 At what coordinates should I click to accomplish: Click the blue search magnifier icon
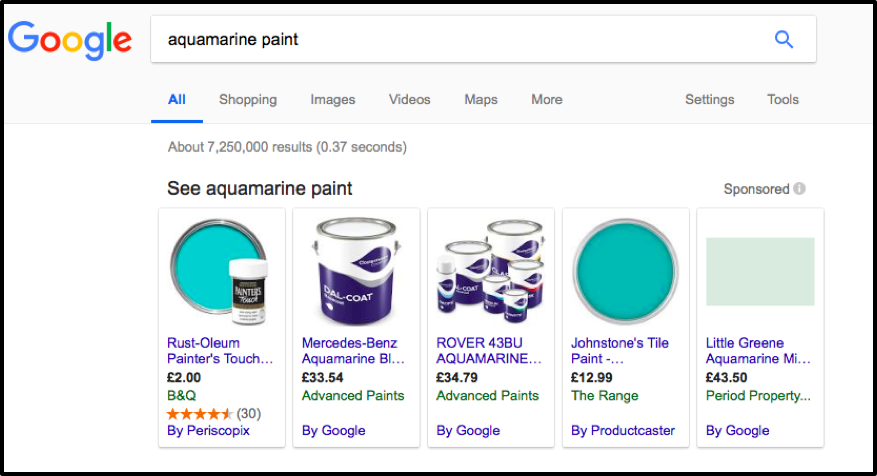pos(784,40)
